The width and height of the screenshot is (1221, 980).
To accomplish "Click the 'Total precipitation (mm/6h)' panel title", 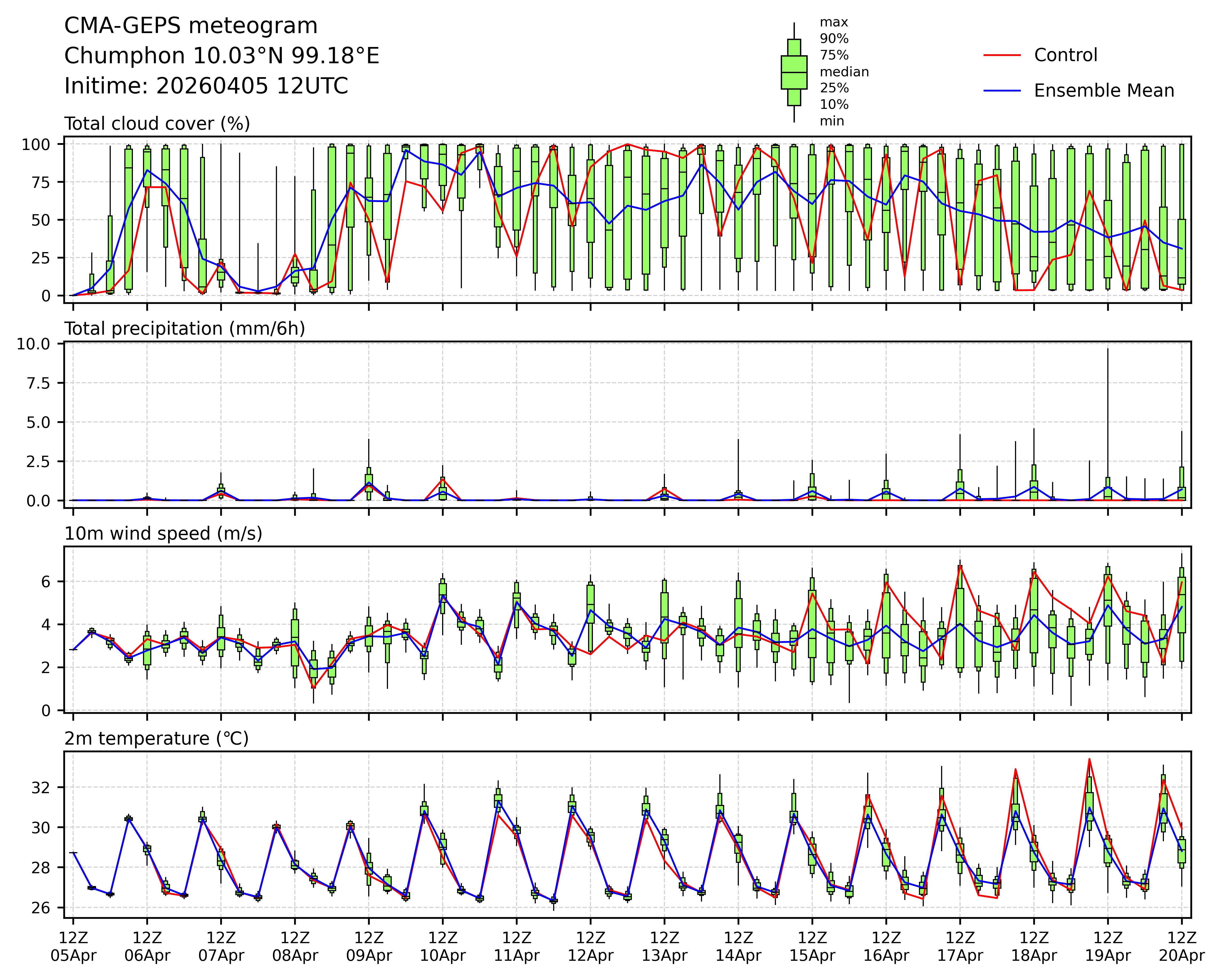I will [185, 329].
